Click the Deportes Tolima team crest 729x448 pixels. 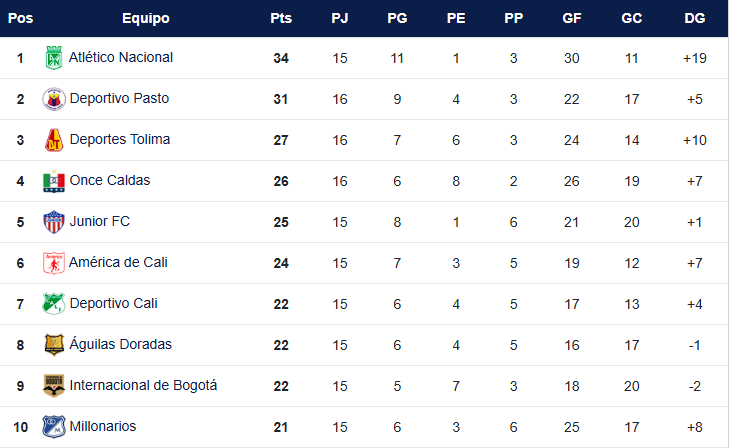pos(54,140)
